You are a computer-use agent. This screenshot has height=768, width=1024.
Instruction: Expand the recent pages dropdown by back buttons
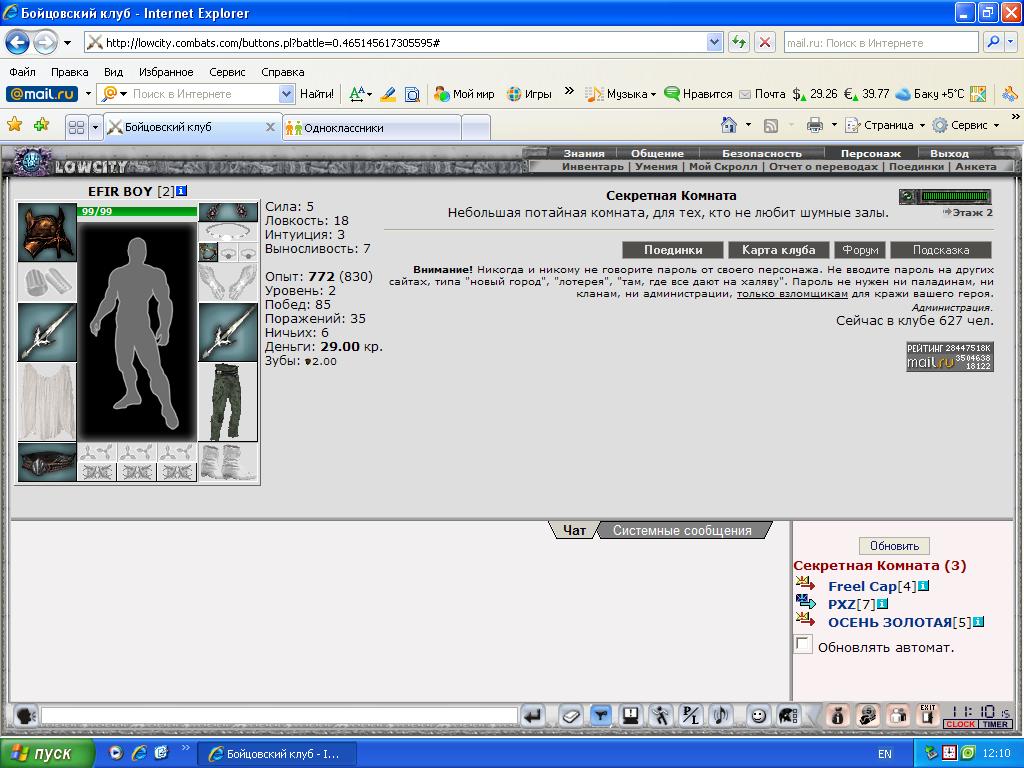[67, 43]
